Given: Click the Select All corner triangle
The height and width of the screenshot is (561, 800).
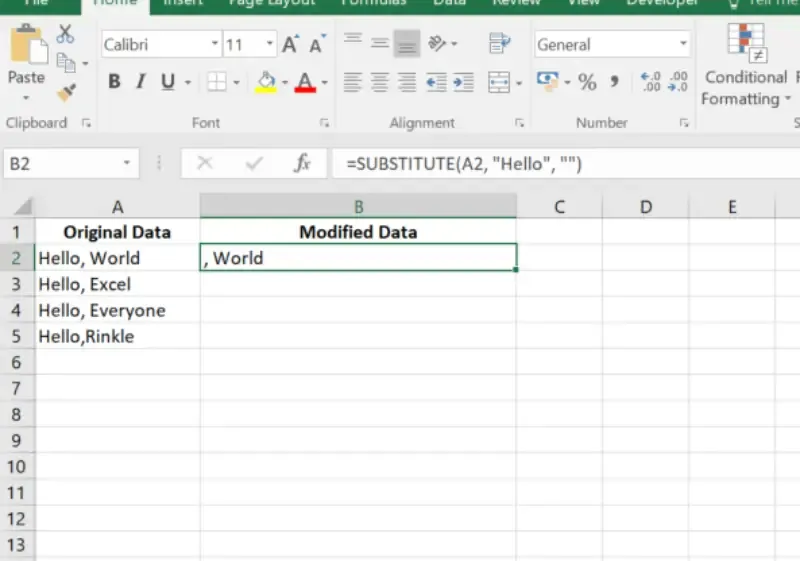Looking at the screenshot, I should [22, 207].
